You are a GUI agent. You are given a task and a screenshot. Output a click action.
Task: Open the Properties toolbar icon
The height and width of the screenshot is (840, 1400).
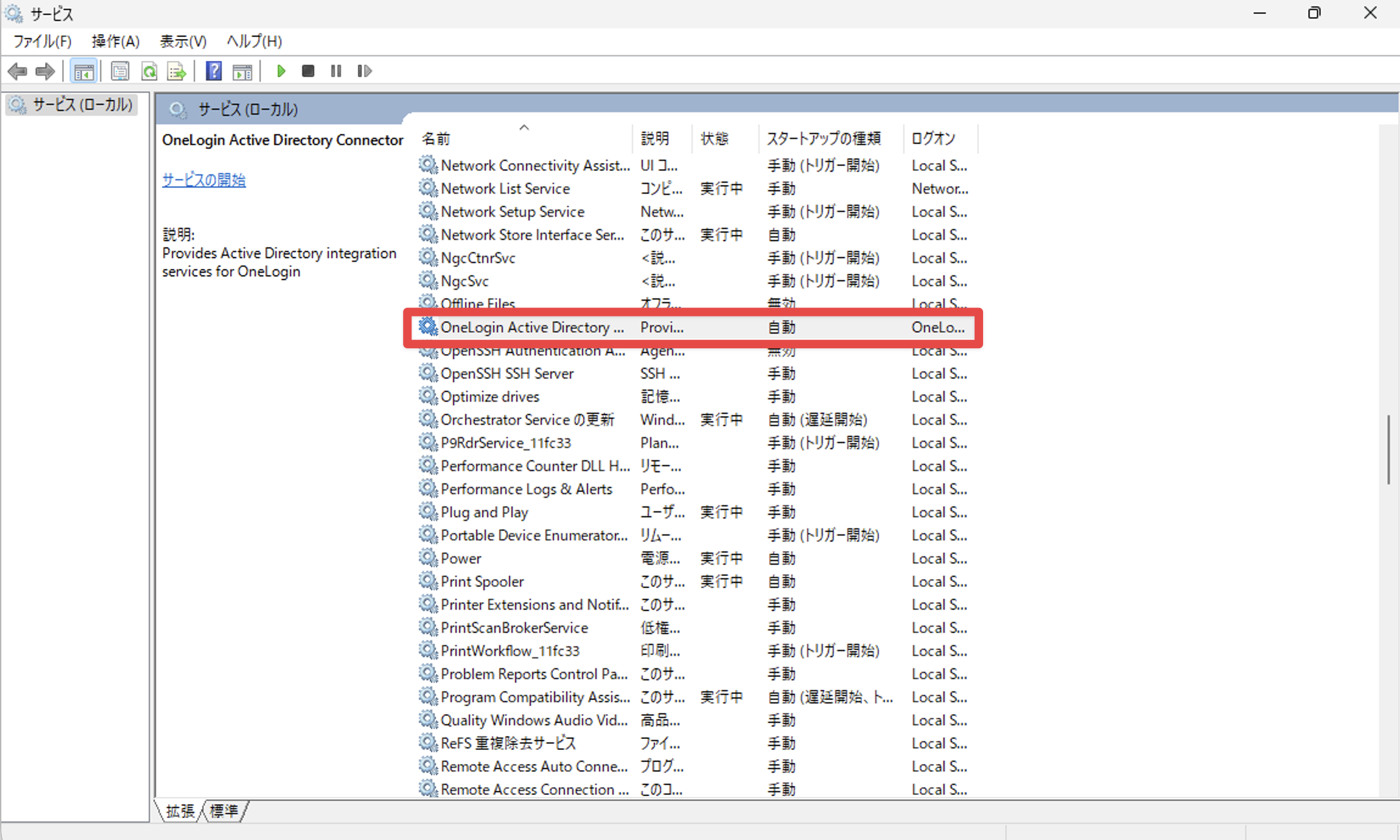click(x=120, y=71)
